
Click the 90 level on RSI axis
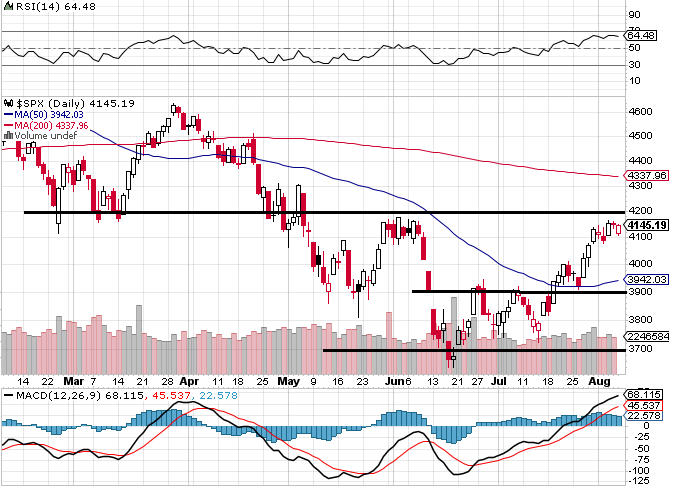[634, 15]
